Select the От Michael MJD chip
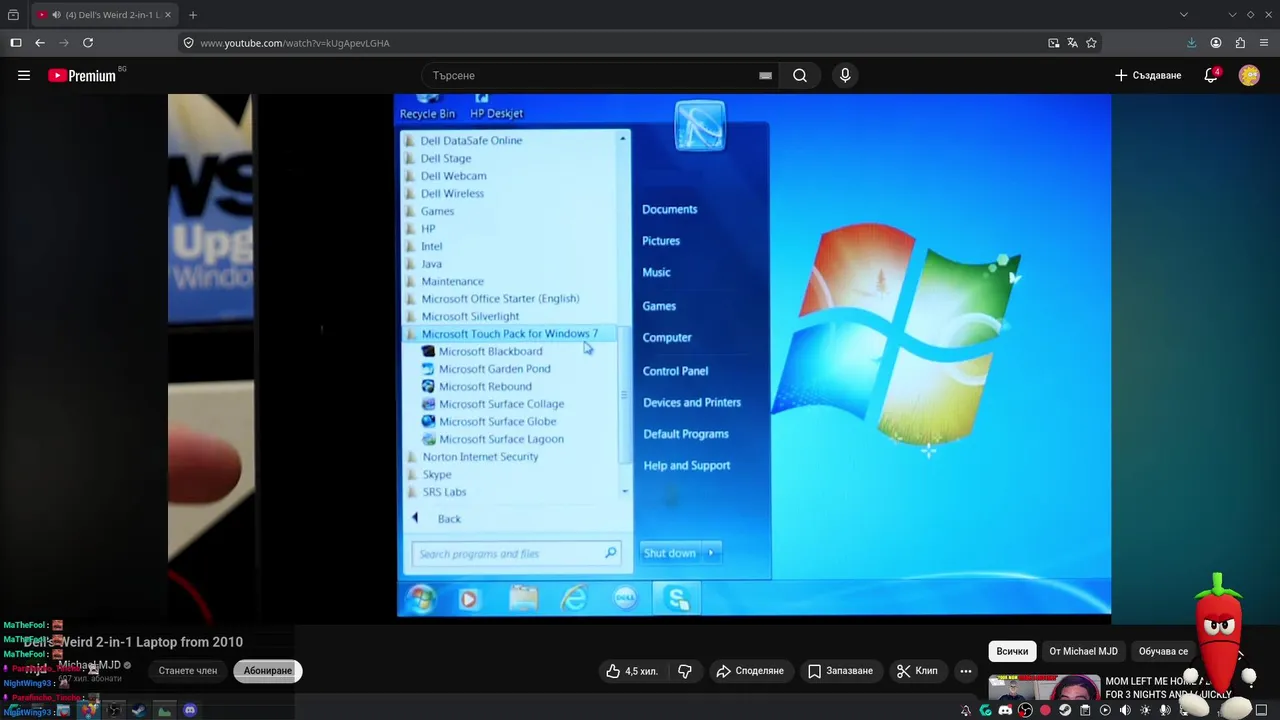Viewport: 1280px width, 720px height. click(1083, 651)
